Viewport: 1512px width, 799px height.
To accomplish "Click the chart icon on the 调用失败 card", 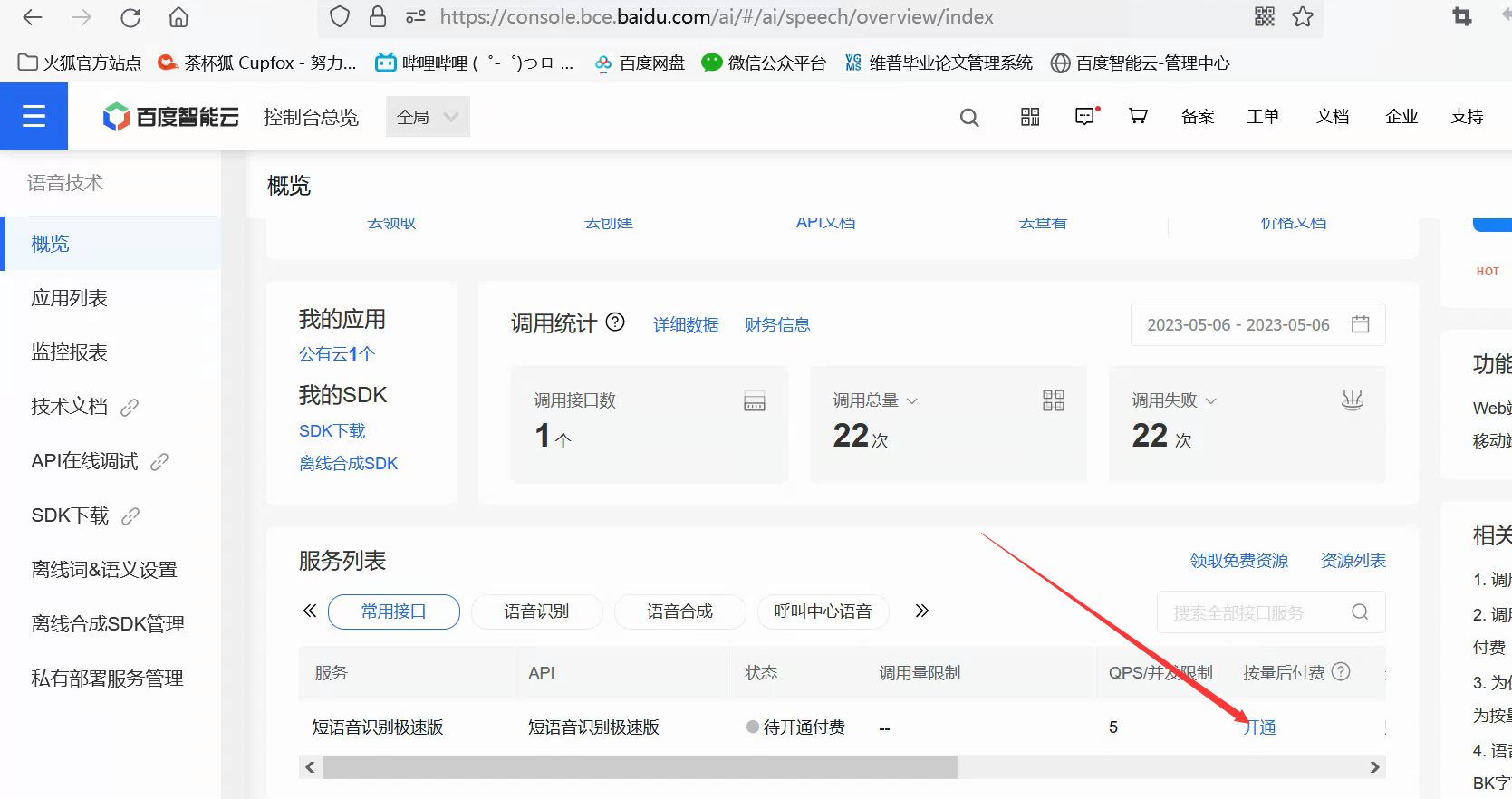I will tap(1353, 399).
